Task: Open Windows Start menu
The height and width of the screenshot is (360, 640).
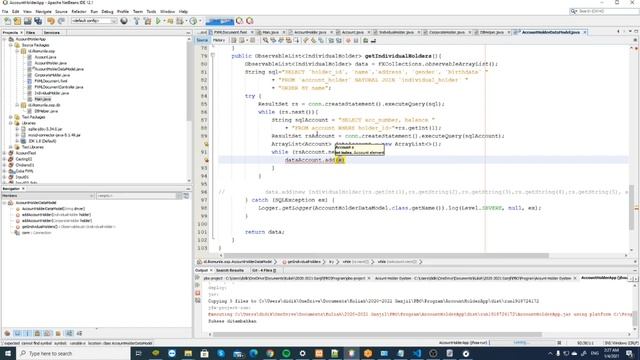Action: tap(8, 353)
